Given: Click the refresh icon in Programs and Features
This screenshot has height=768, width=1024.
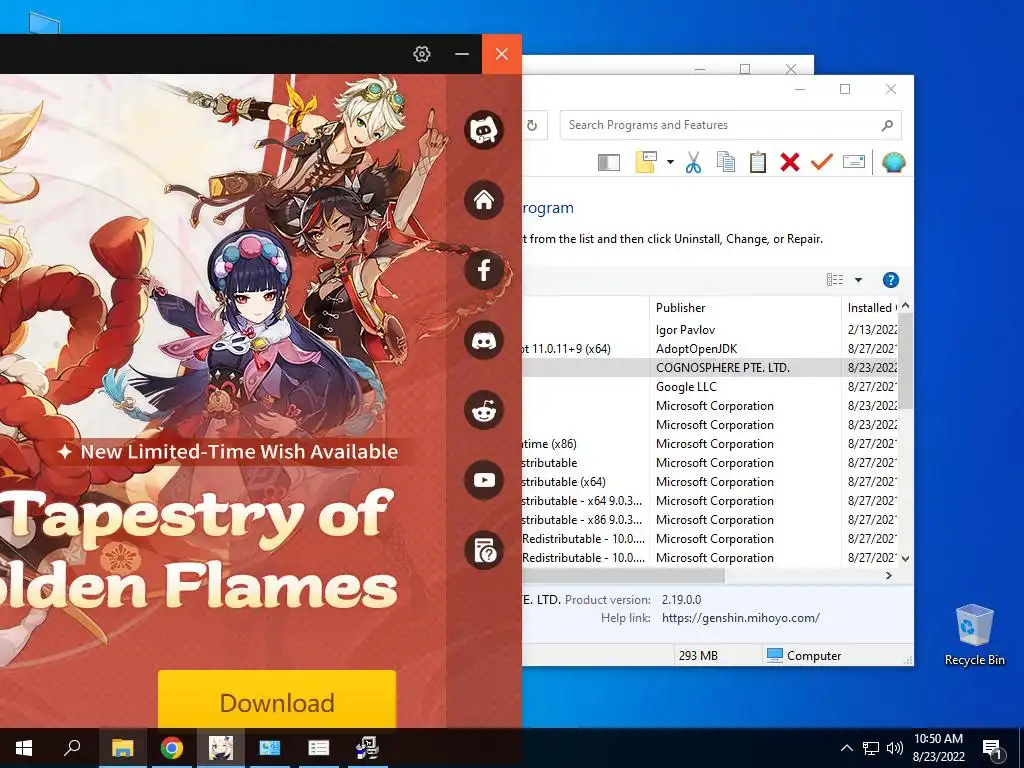Looking at the screenshot, I should pos(532,125).
